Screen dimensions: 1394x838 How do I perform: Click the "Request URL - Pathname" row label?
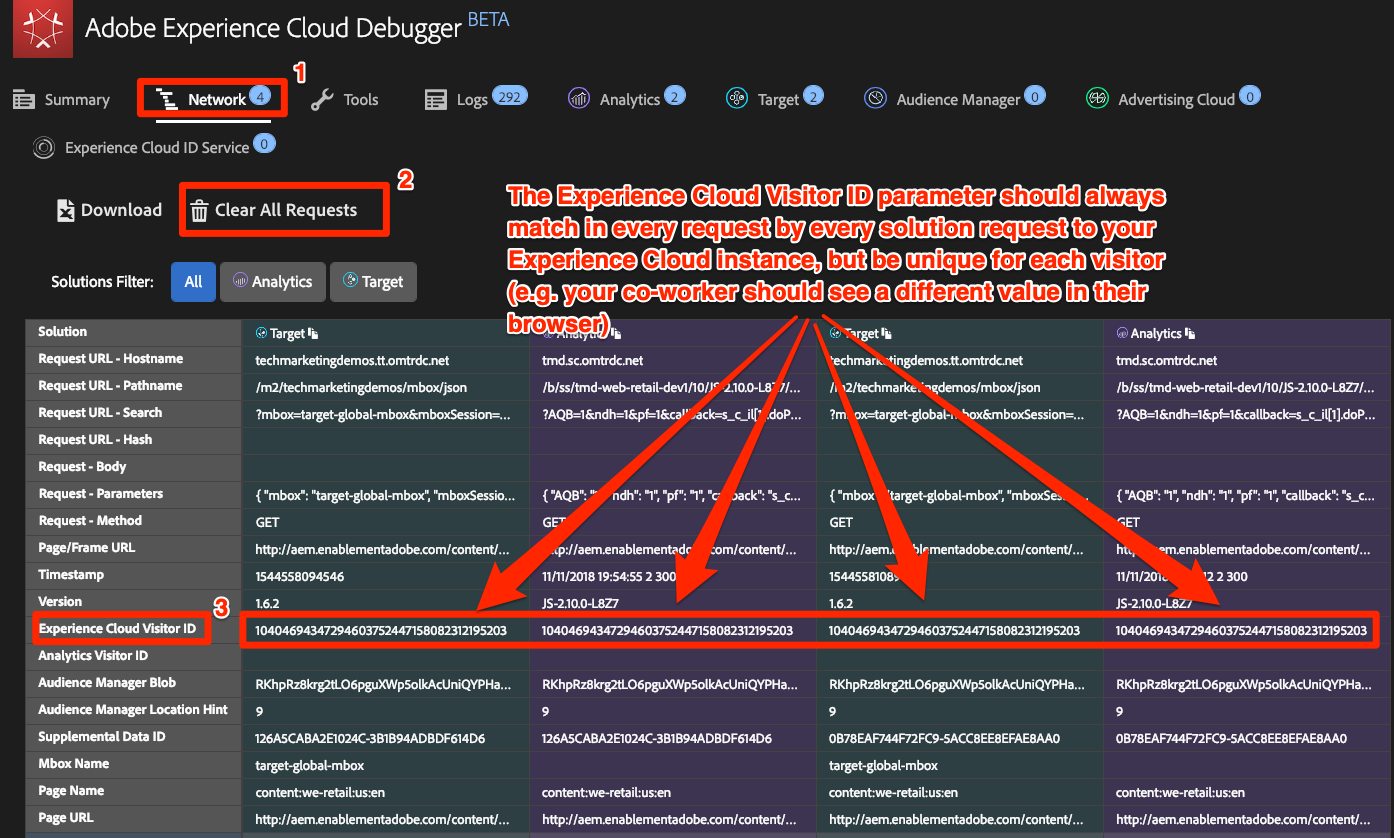point(110,386)
